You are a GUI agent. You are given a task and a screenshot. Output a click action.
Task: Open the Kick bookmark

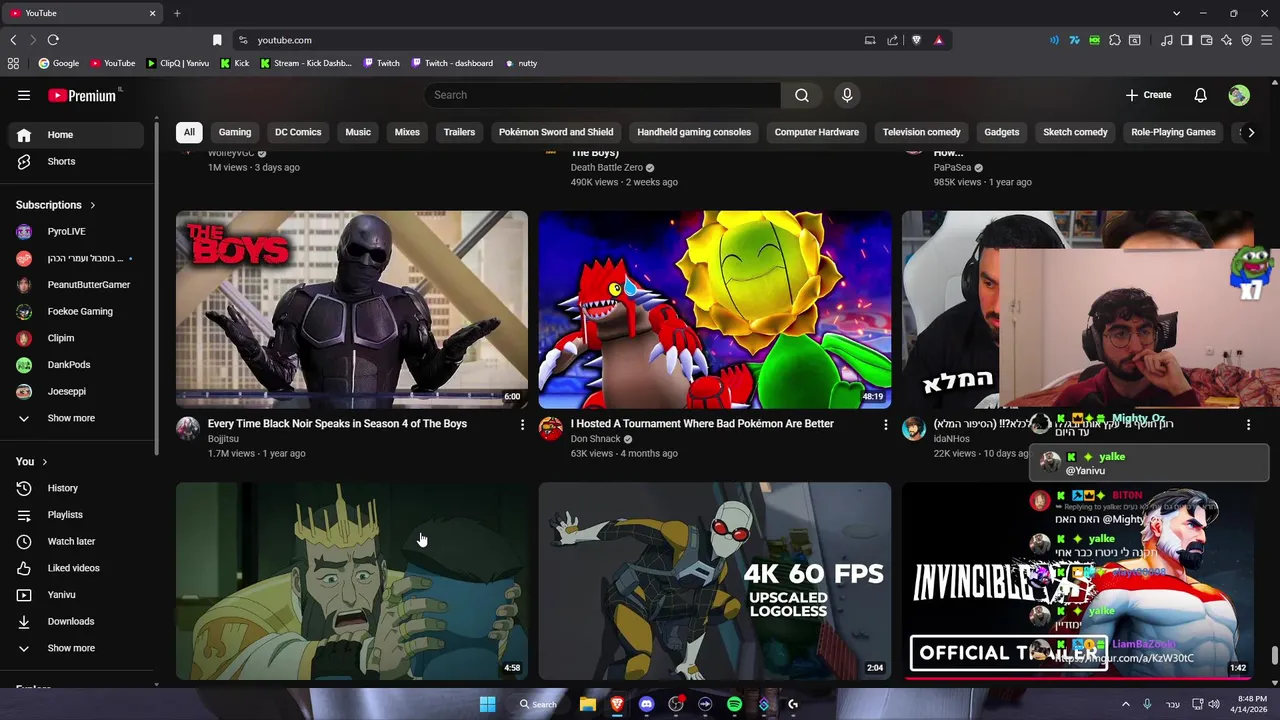pyautogui.click(x=233, y=63)
